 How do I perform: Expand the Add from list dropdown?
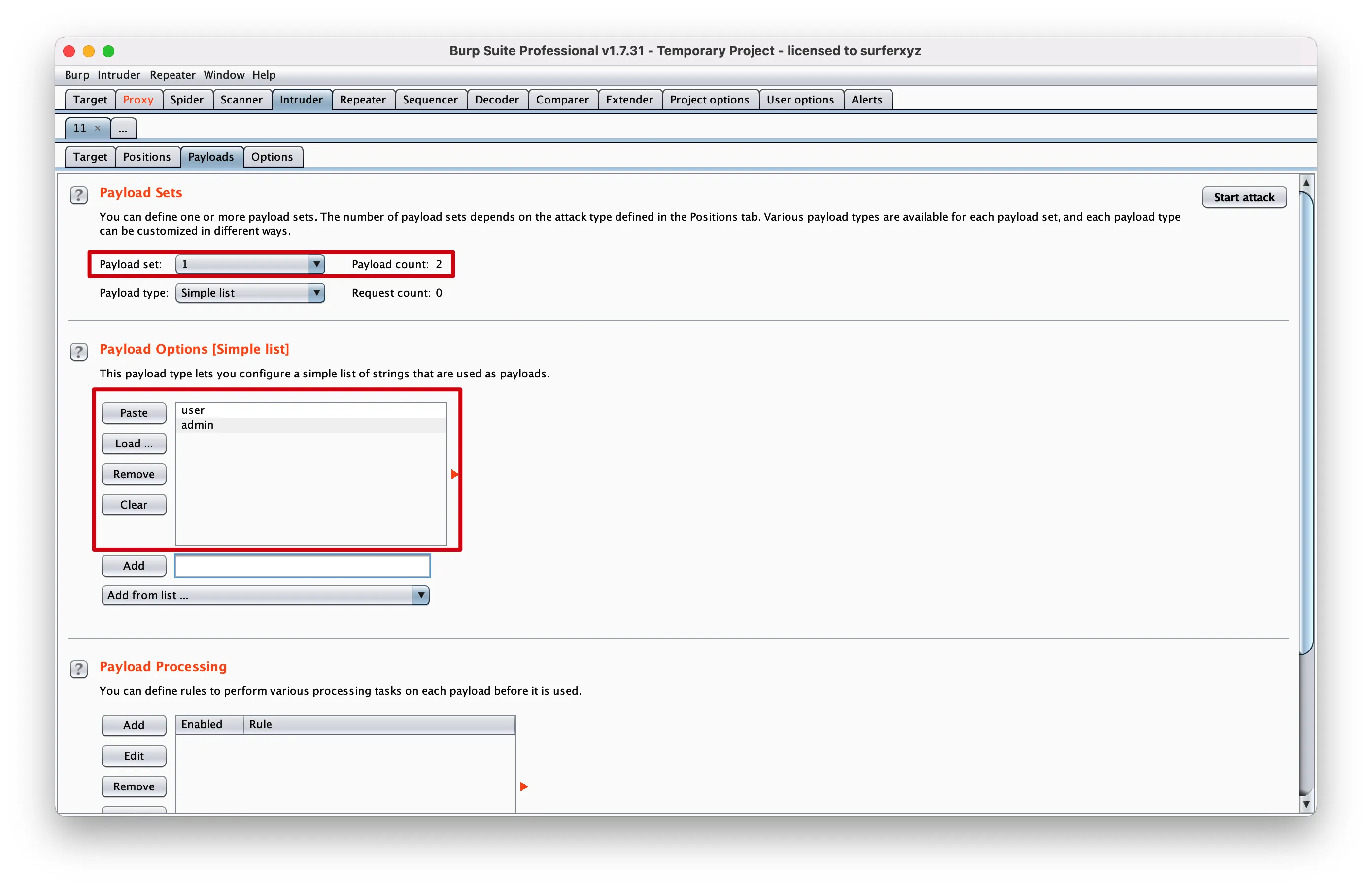pyautogui.click(x=265, y=595)
